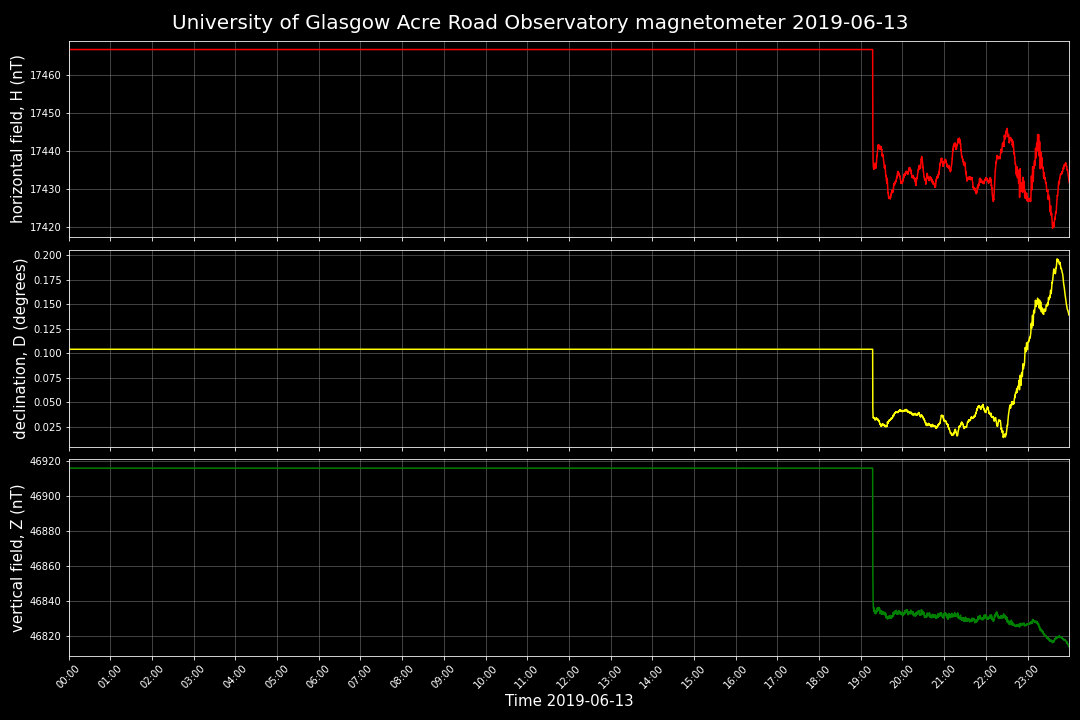Click the 22:00 time tick label

[x=983, y=677]
